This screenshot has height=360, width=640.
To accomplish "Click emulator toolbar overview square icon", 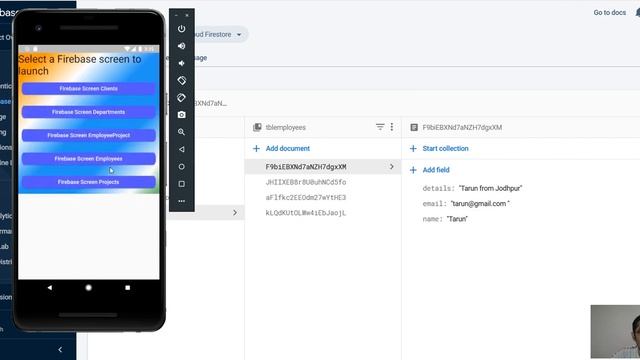I will (x=182, y=184).
